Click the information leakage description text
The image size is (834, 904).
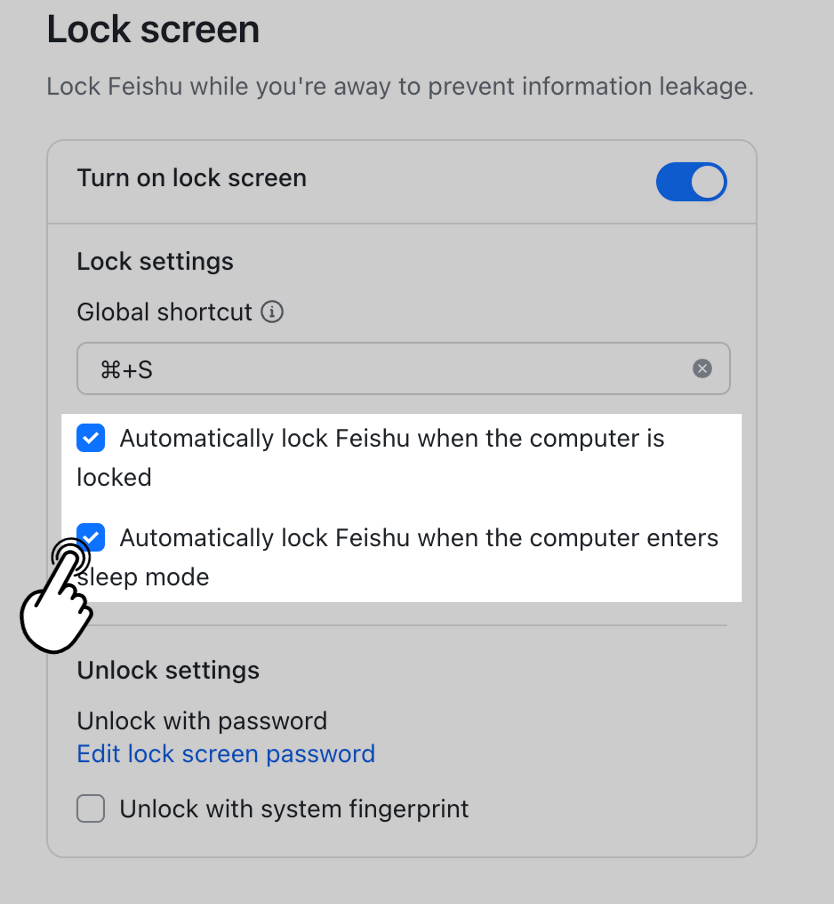pyautogui.click(x=400, y=86)
